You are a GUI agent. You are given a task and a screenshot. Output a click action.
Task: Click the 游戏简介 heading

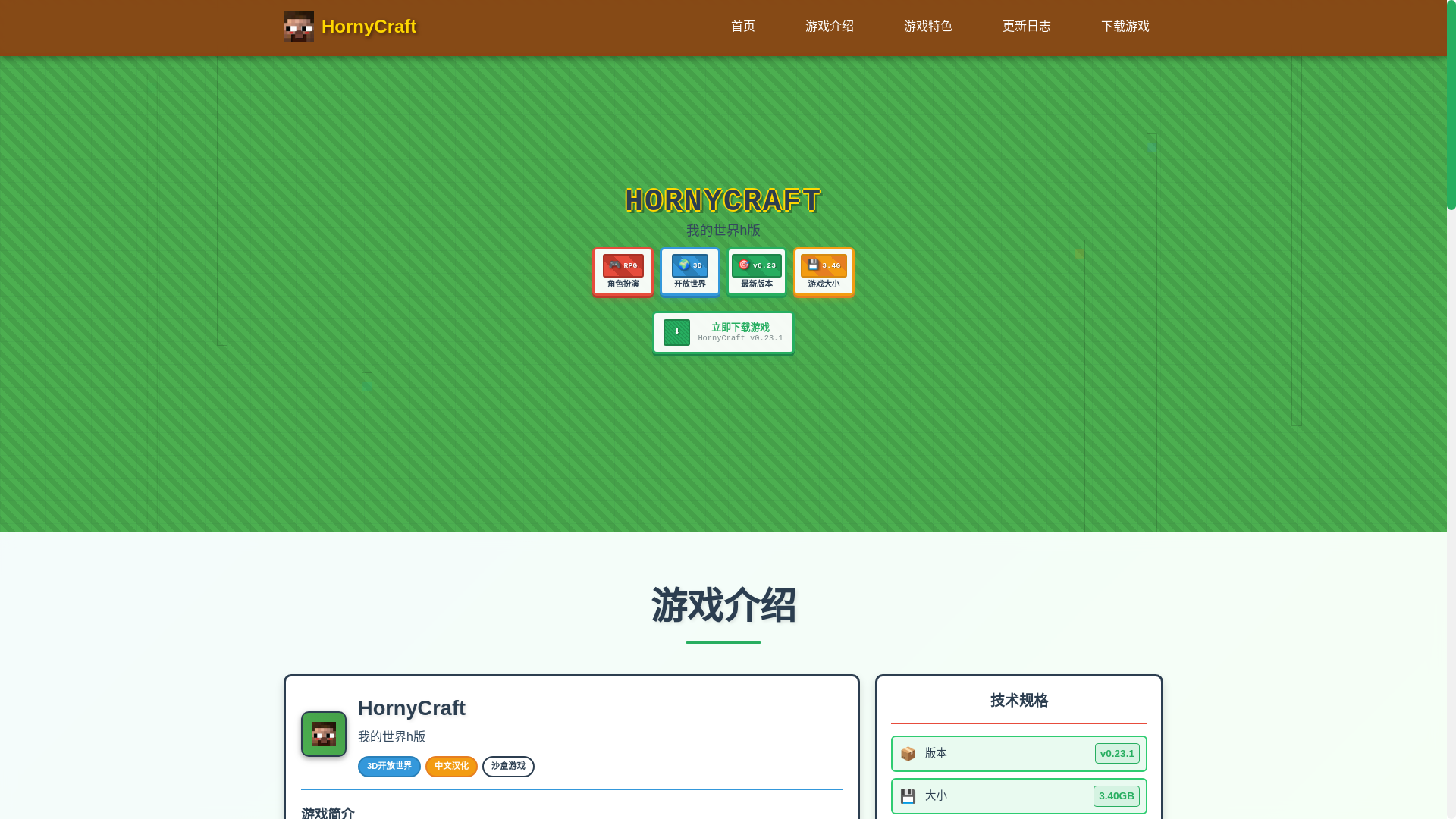328,813
